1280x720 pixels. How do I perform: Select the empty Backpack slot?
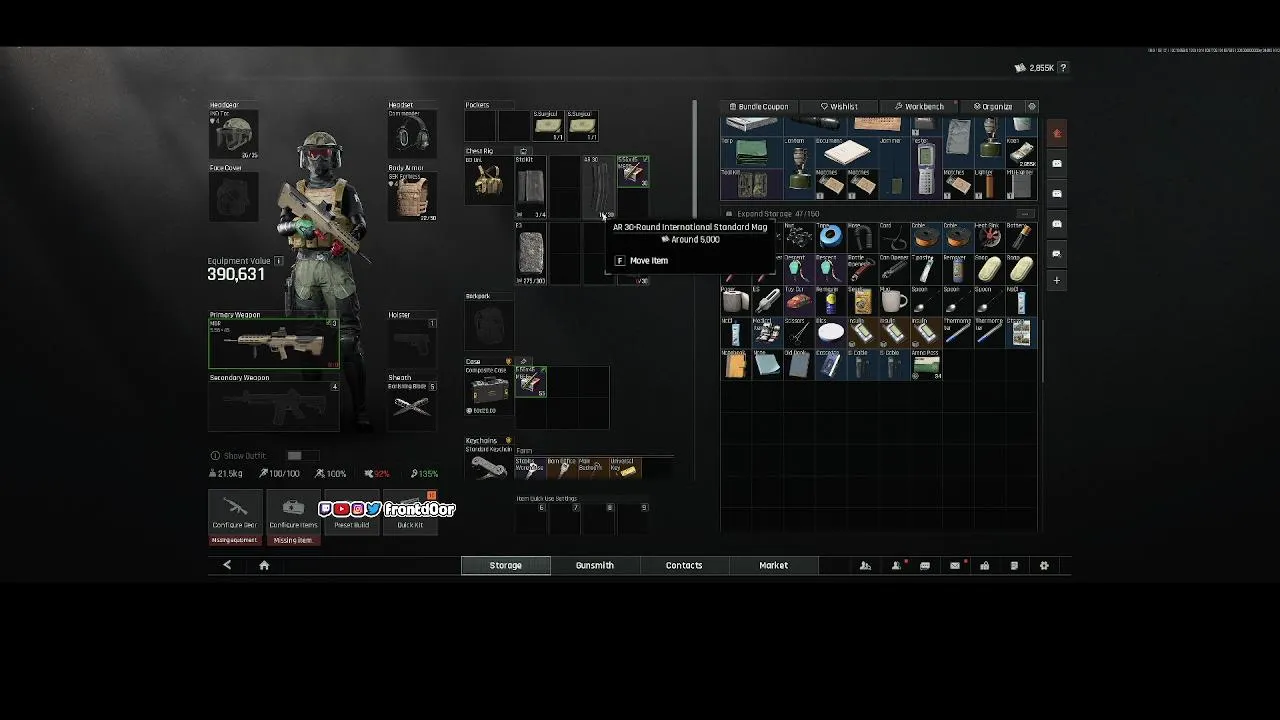pyautogui.click(x=489, y=325)
